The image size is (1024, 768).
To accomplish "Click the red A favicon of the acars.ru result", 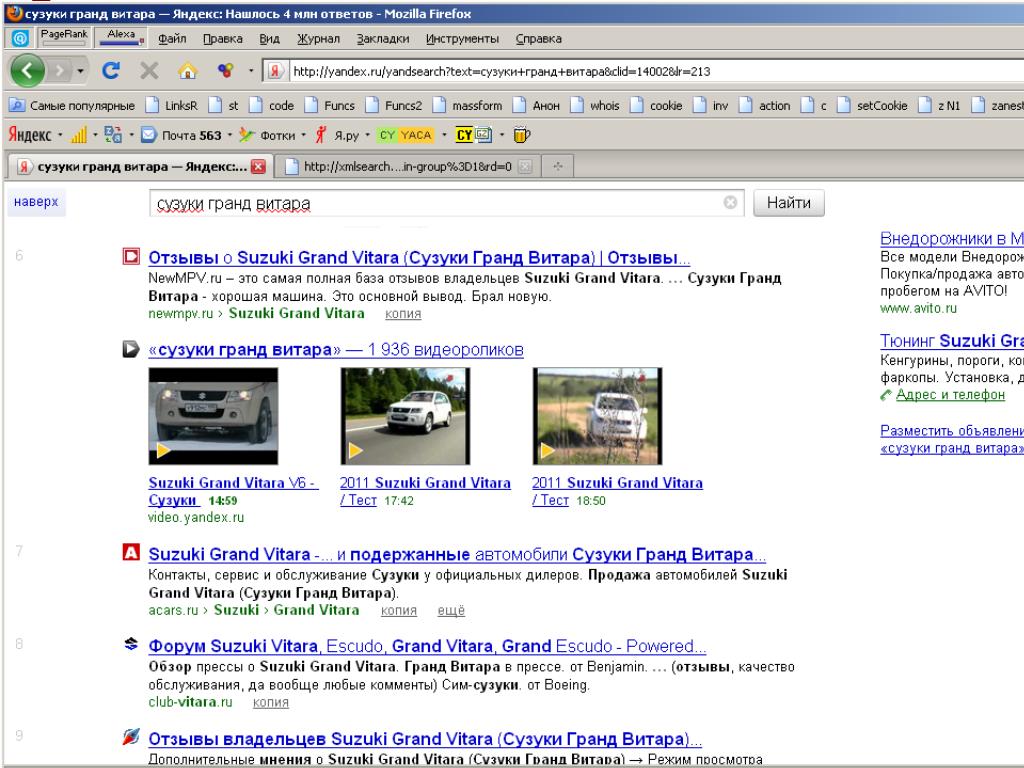I will point(131,552).
